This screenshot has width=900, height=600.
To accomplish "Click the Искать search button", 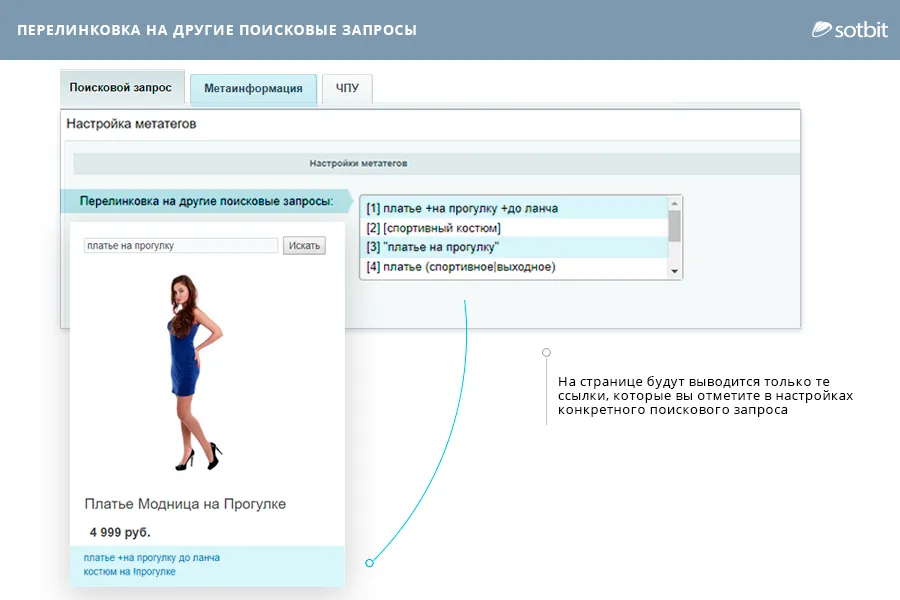I will click(304, 246).
